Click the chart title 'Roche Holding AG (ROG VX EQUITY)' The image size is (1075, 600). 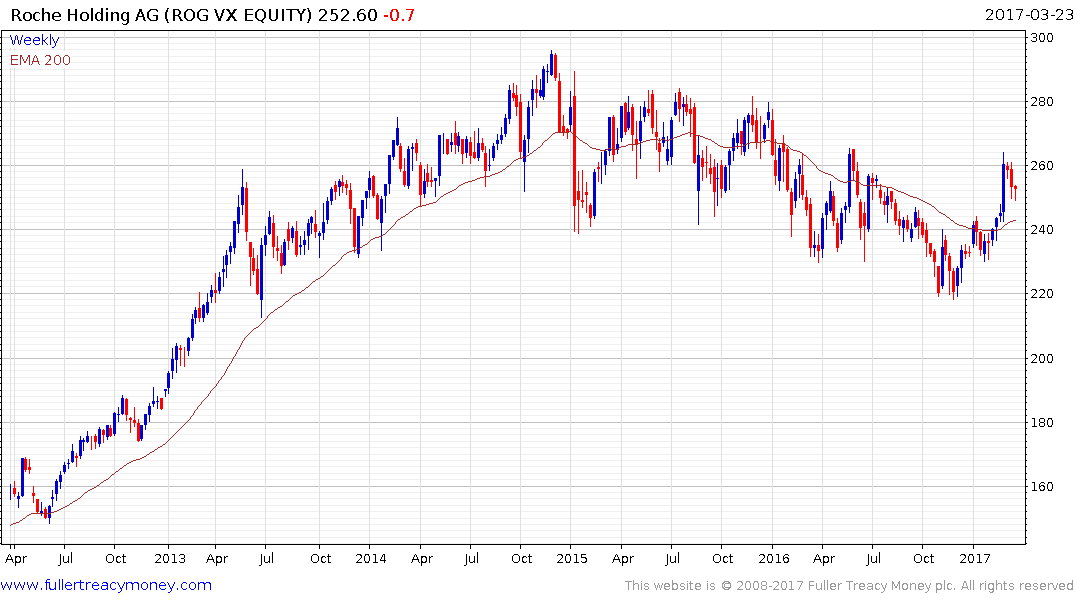tap(161, 15)
